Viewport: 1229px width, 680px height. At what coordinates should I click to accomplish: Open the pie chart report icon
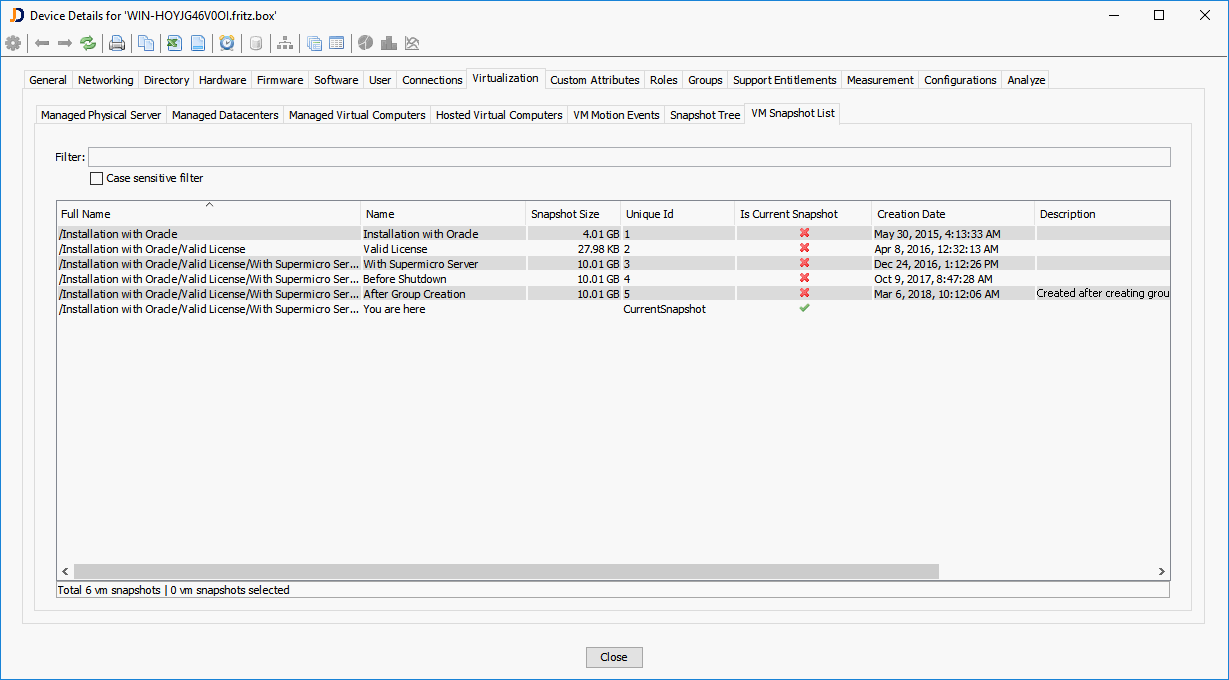click(x=364, y=43)
